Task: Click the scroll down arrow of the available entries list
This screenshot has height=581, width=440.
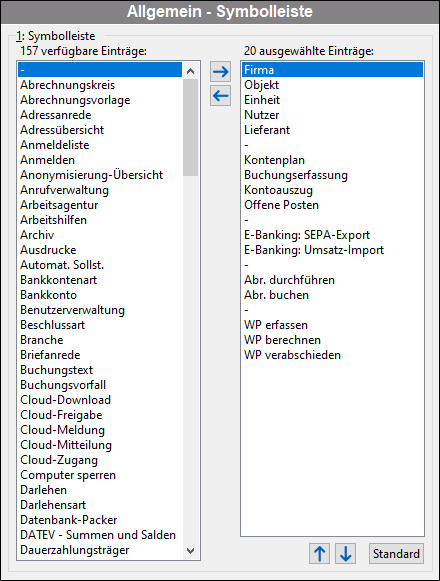Action: 191,551
